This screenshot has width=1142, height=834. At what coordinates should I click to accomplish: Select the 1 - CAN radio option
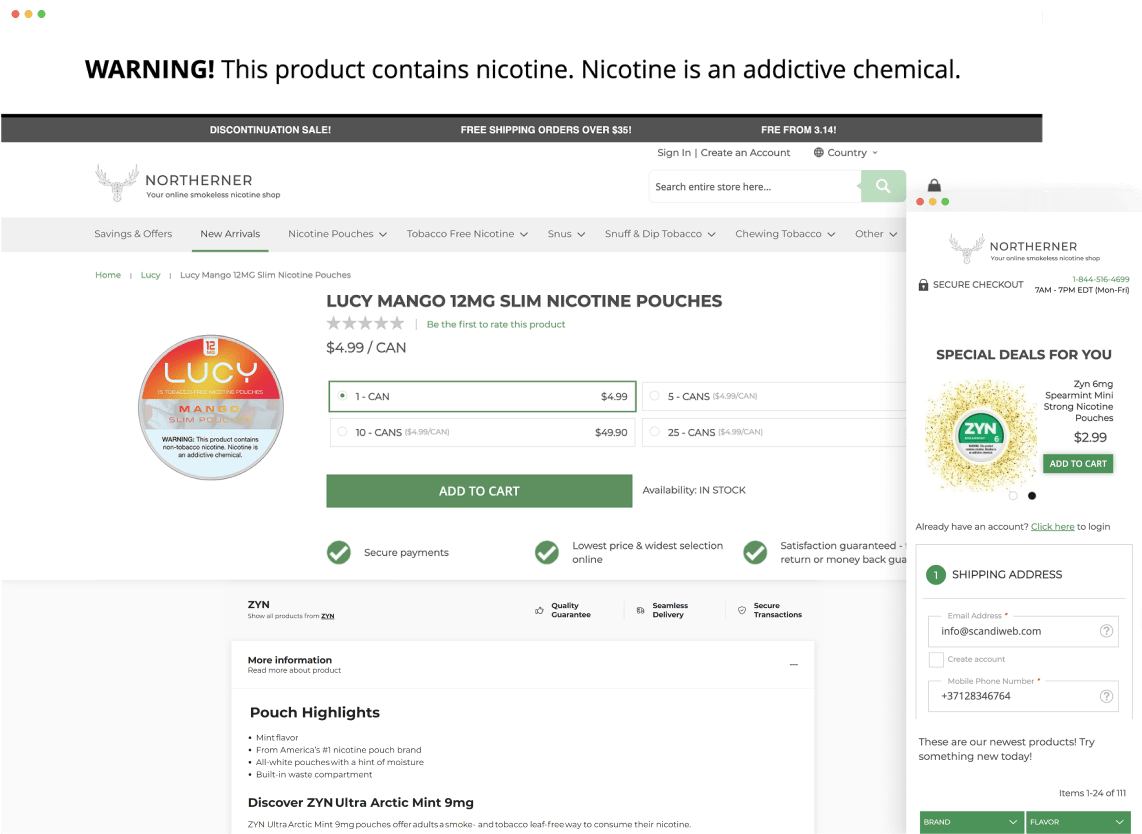(x=342, y=396)
